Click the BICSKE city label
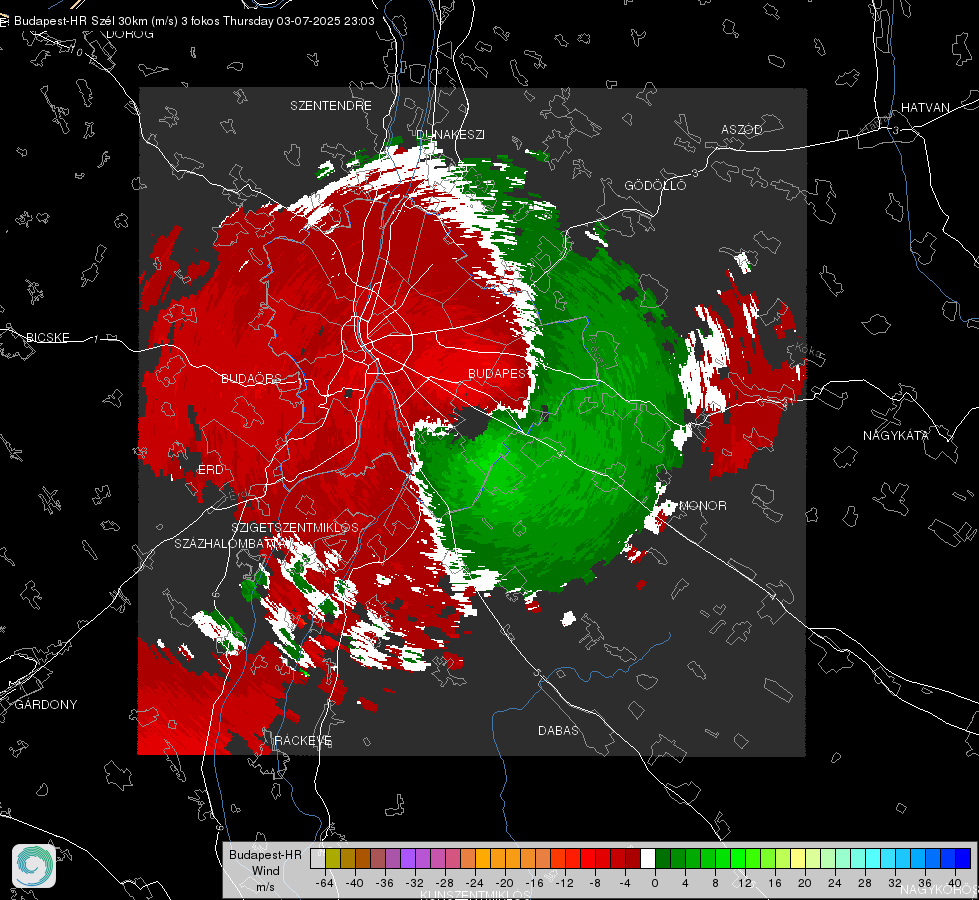 tap(47, 338)
